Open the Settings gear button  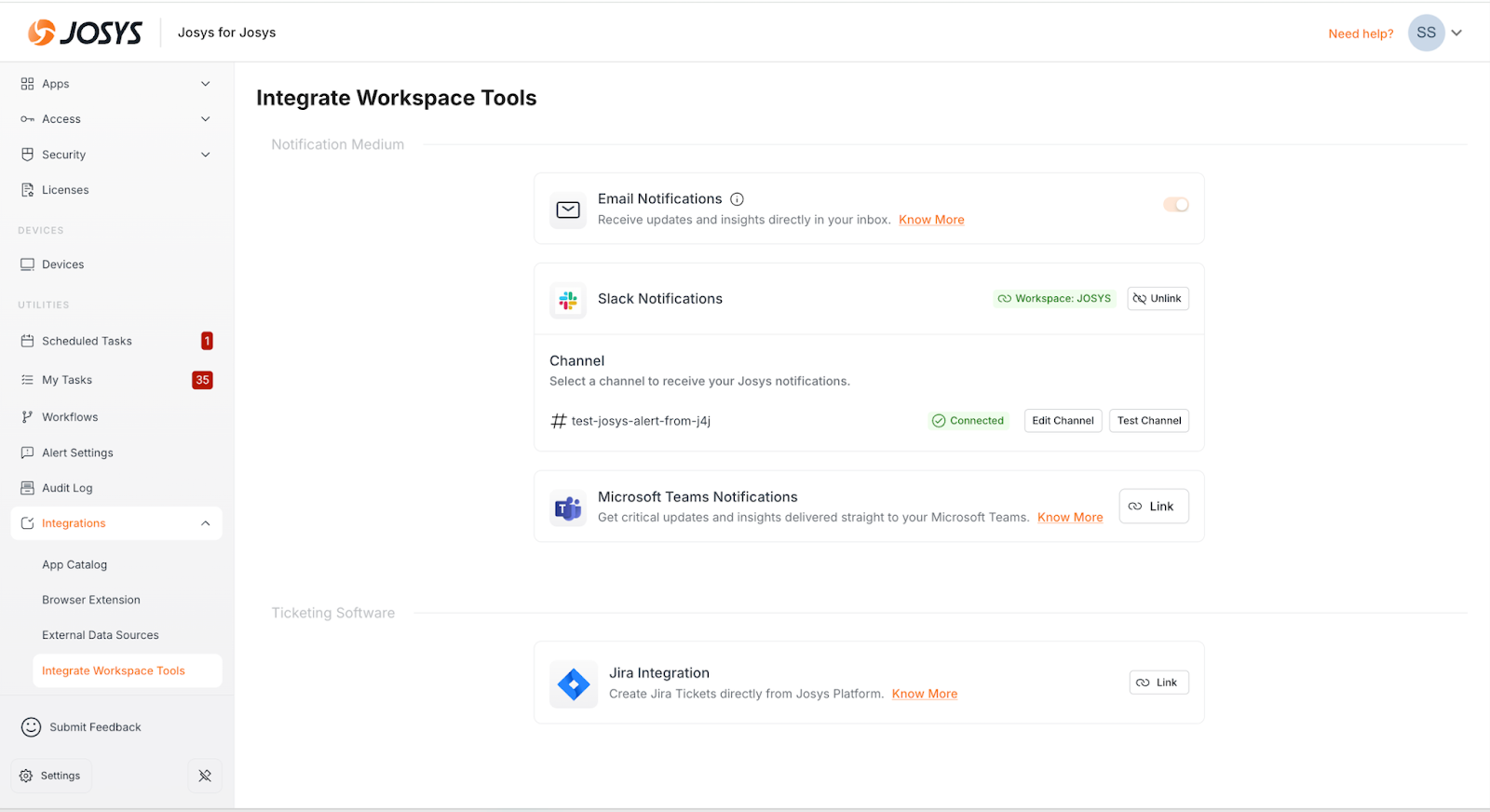[x=51, y=776]
